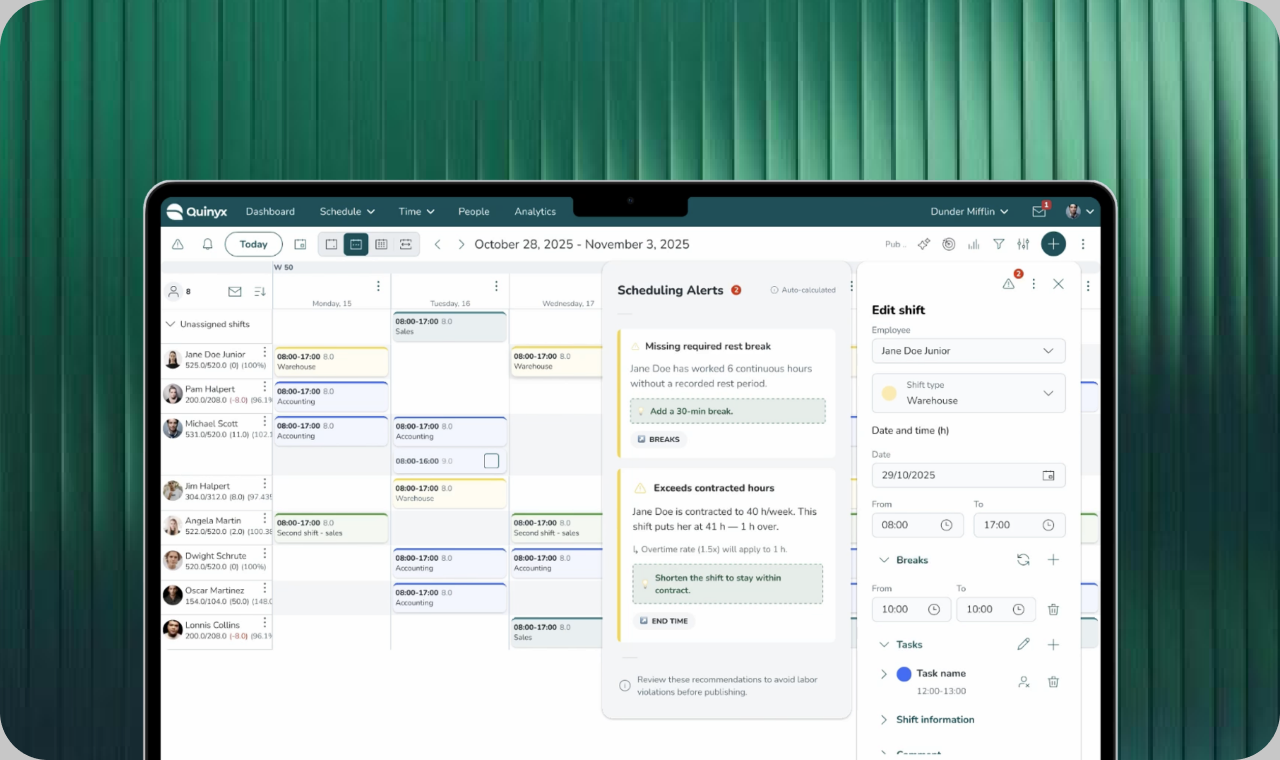The height and width of the screenshot is (760, 1280).
Task: Click the sort employees icon
Action: click(x=260, y=292)
